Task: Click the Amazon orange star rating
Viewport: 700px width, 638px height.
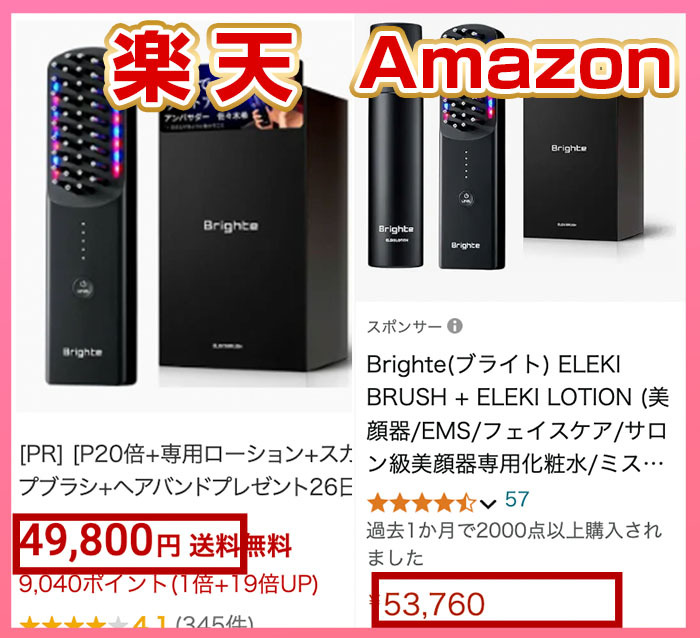Action: (x=422, y=503)
